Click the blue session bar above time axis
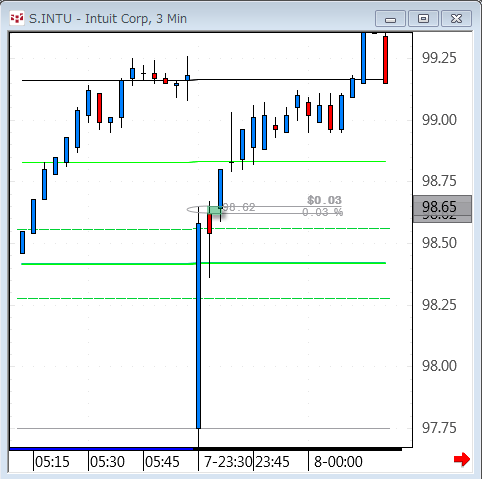The height and width of the screenshot is (479, 482). 101,449
